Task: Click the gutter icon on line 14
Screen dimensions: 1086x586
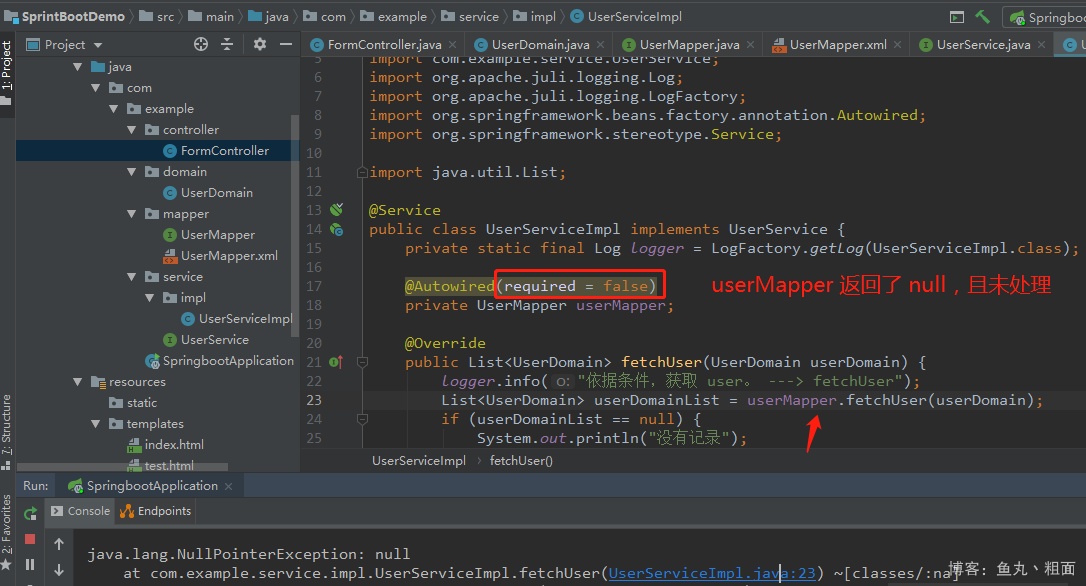Action: [x=337, y=229]
